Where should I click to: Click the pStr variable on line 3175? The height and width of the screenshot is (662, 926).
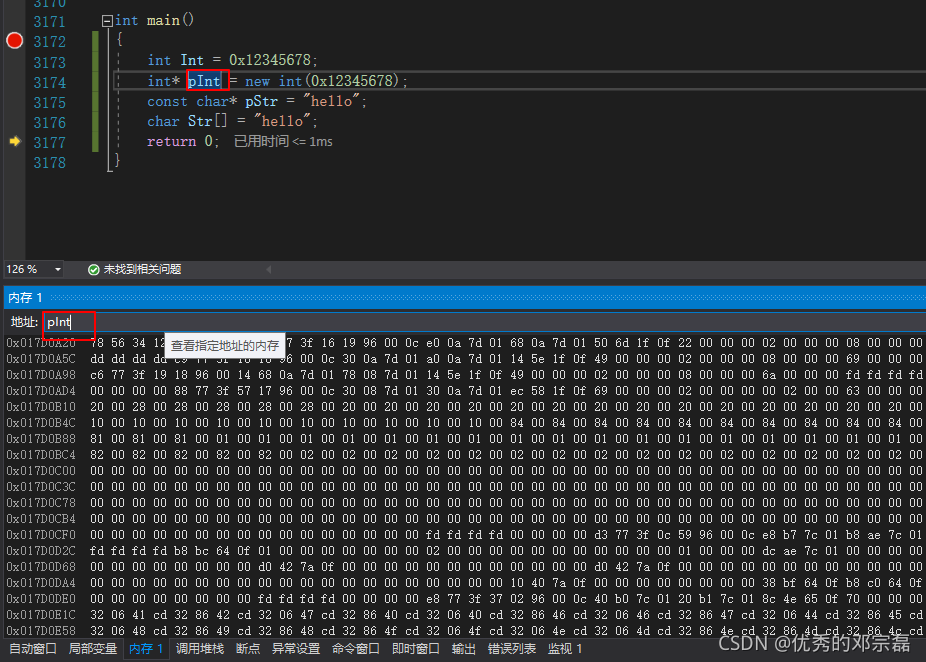tap(261, 102)
